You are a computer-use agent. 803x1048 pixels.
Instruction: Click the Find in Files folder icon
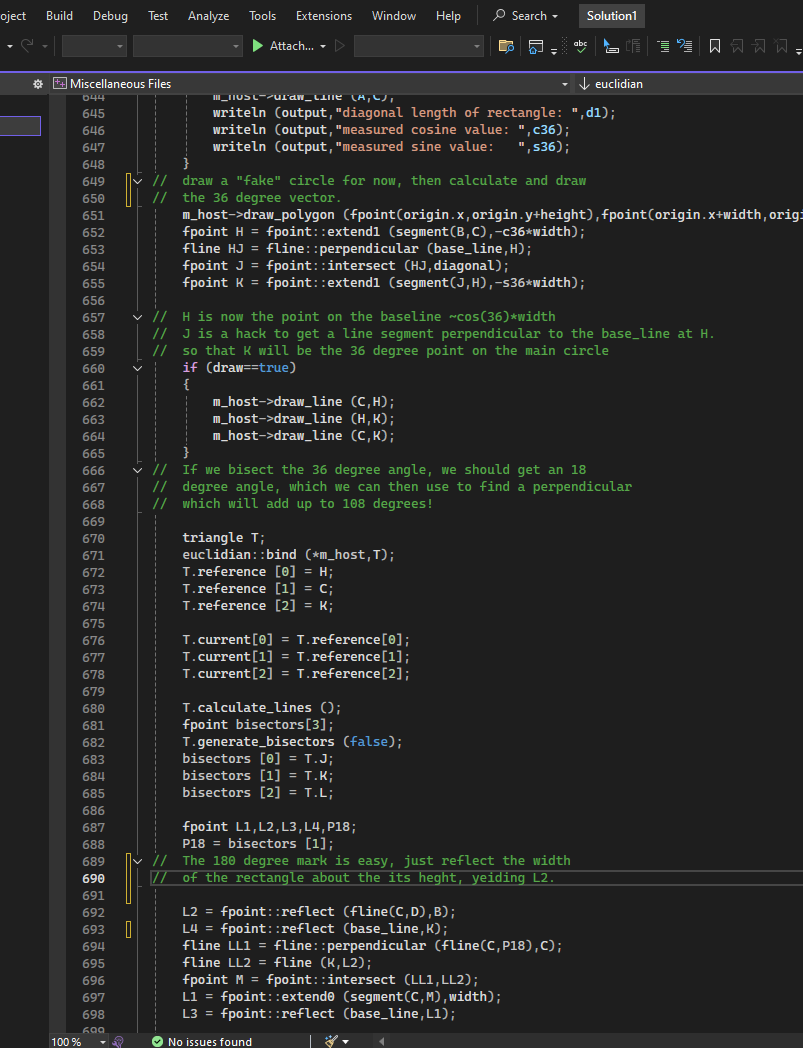pos(506,46)
